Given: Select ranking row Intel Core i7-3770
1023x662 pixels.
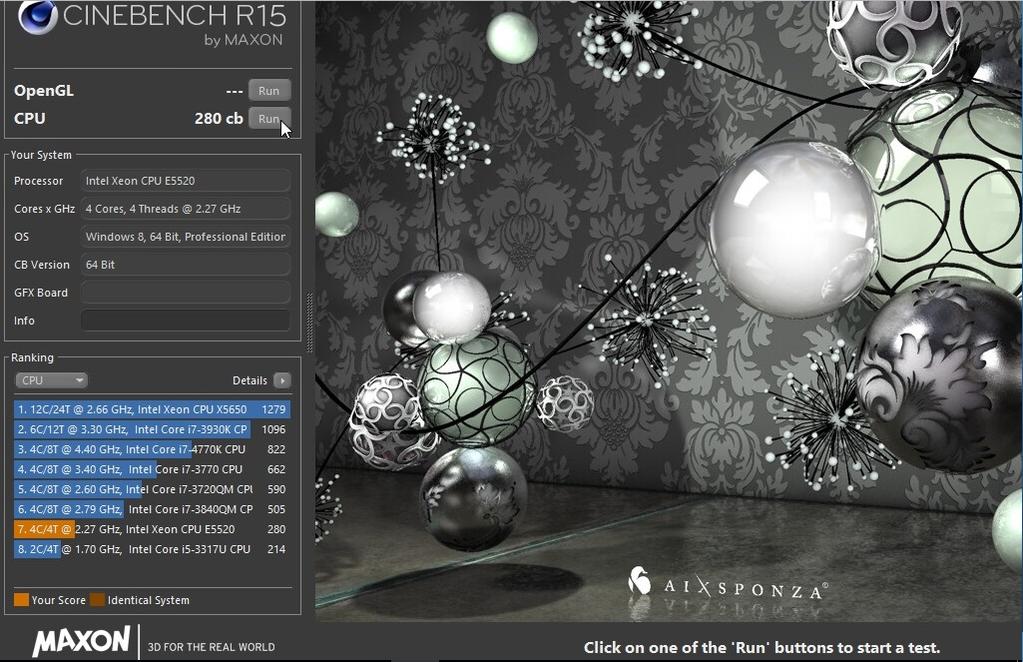Looking at the screenshot, I should click(x=152, y=470).
